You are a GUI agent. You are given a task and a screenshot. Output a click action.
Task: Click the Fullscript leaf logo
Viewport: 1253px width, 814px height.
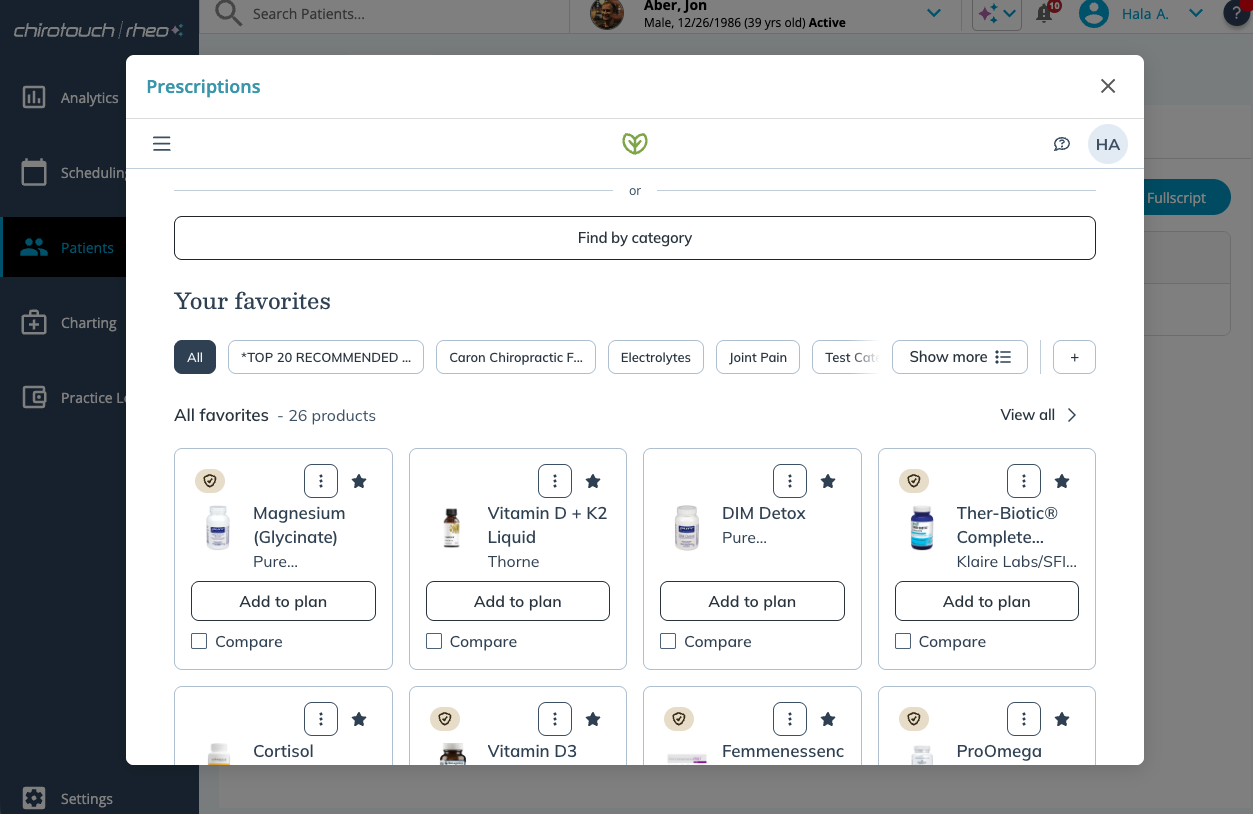(635, 144)
